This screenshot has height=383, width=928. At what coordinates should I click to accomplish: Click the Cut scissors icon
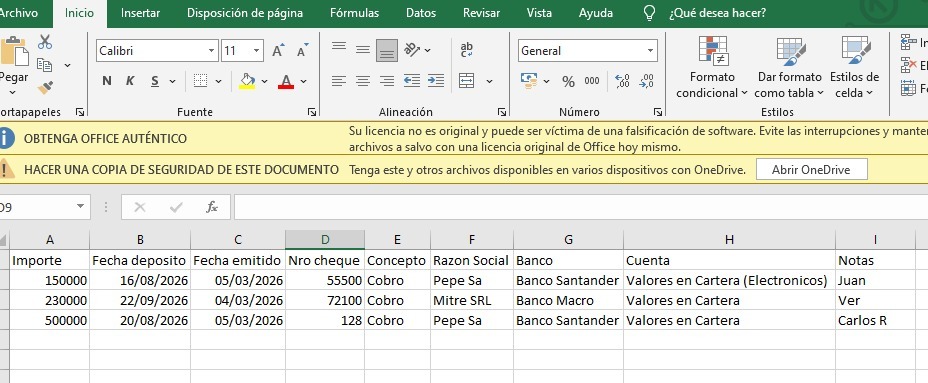tap(45, 42)
